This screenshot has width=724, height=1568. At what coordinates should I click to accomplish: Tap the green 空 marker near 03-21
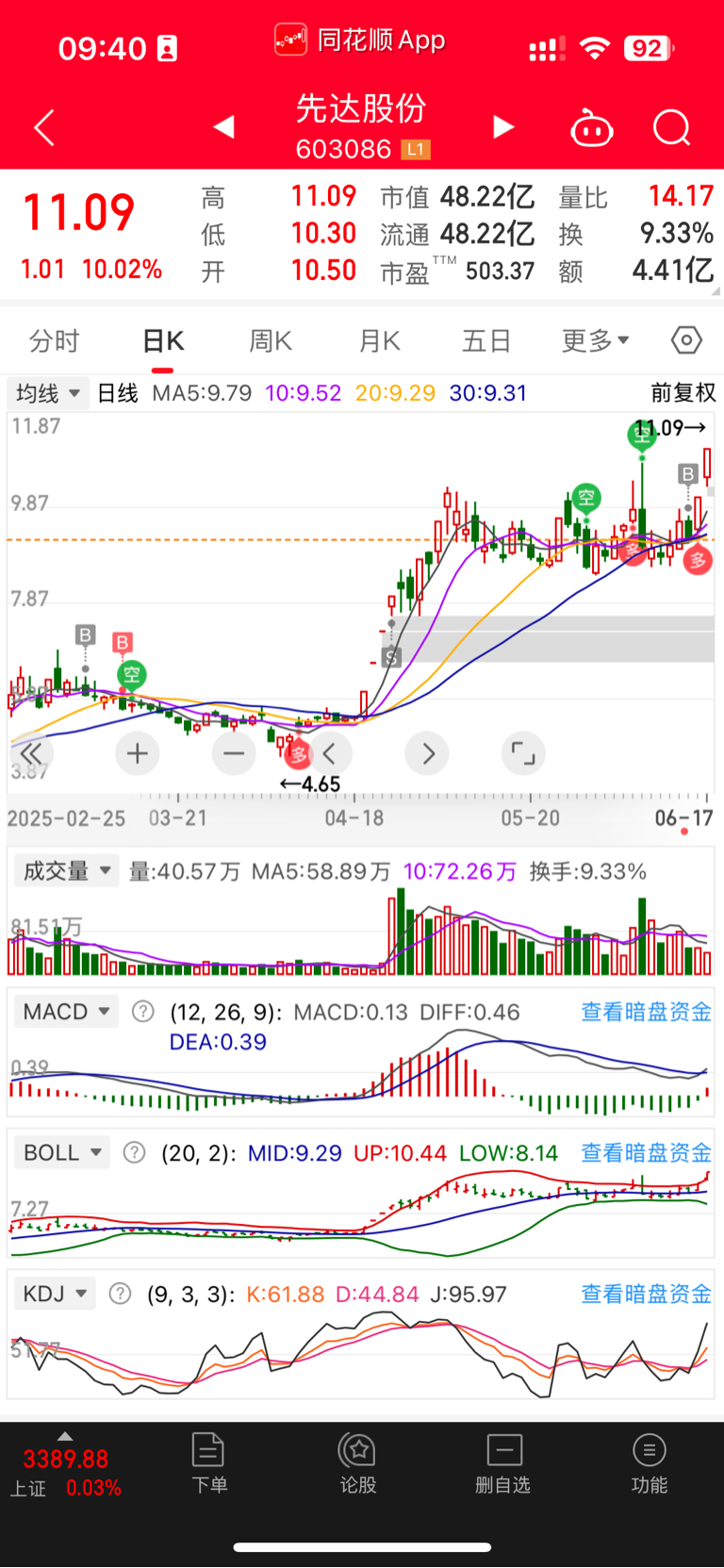[131, 674]
